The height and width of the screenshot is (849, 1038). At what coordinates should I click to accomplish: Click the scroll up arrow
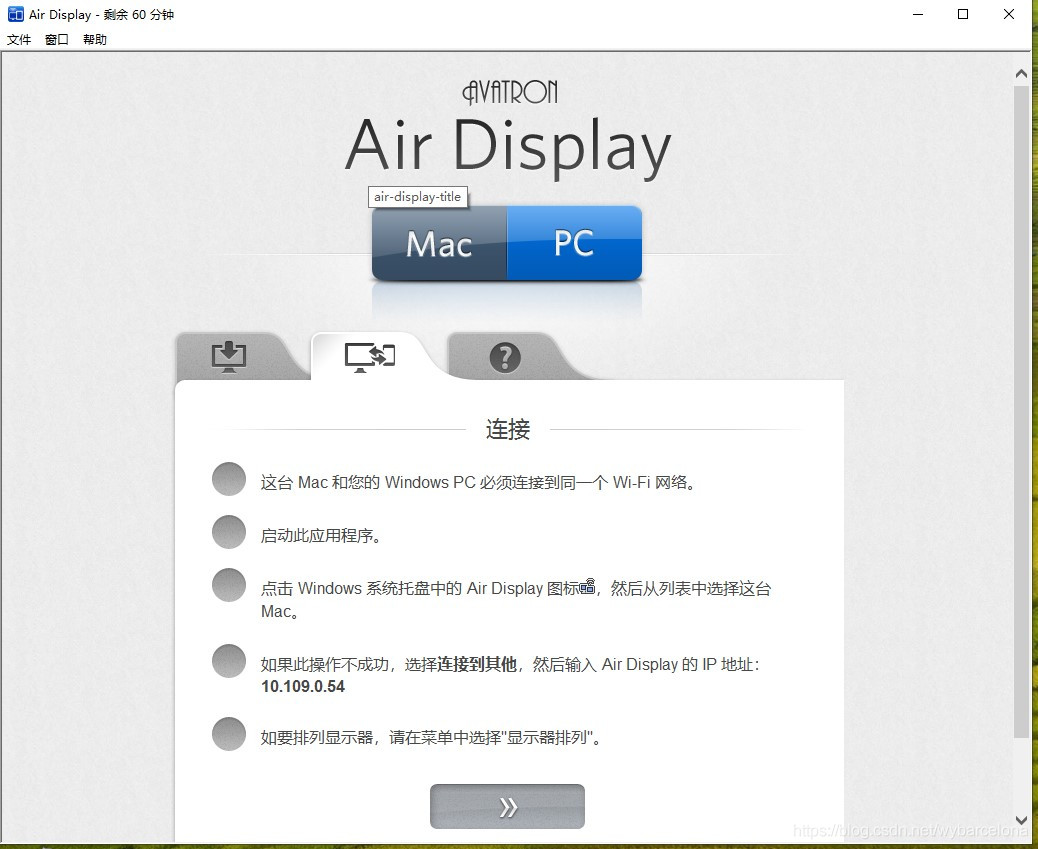pyautogui.click(x=1021, y=74)
